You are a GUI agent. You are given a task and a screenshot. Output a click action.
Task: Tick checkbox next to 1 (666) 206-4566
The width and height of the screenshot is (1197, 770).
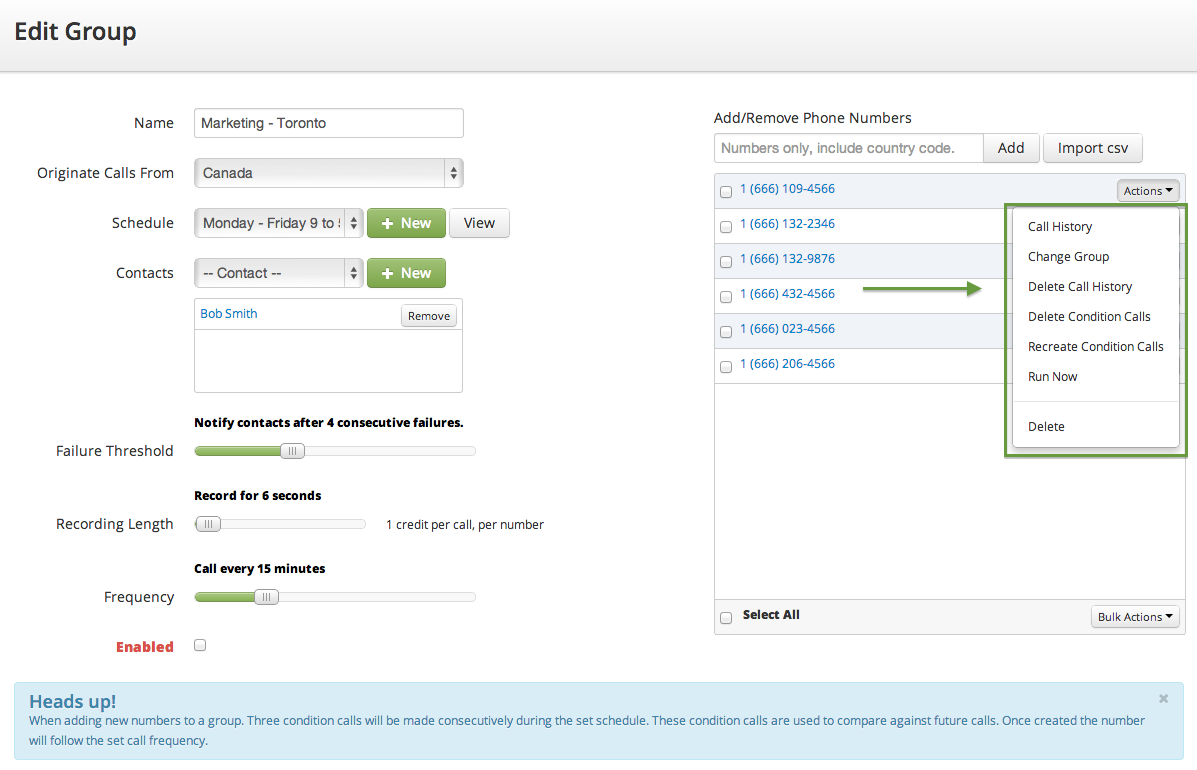pos(726,367)
